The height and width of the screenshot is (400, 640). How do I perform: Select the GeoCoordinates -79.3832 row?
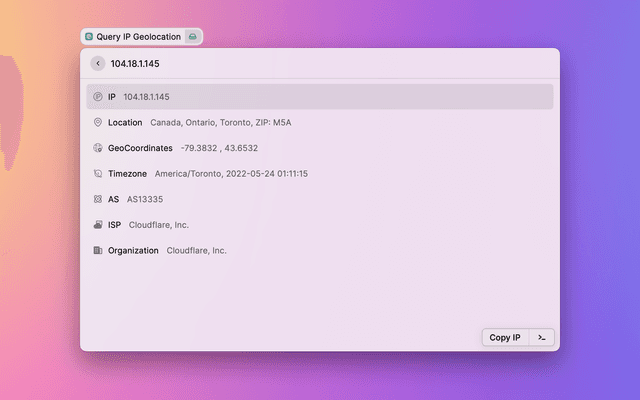[320, 148]
